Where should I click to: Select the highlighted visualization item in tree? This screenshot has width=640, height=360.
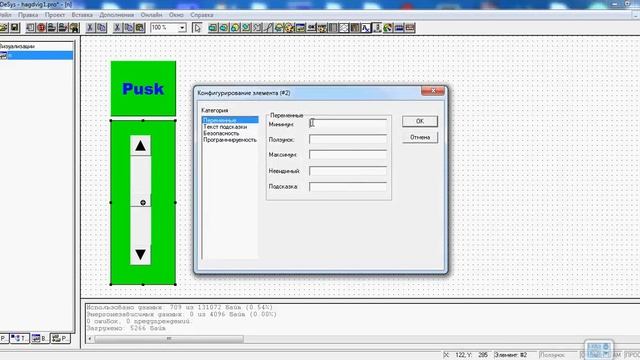tap(36, 56)
